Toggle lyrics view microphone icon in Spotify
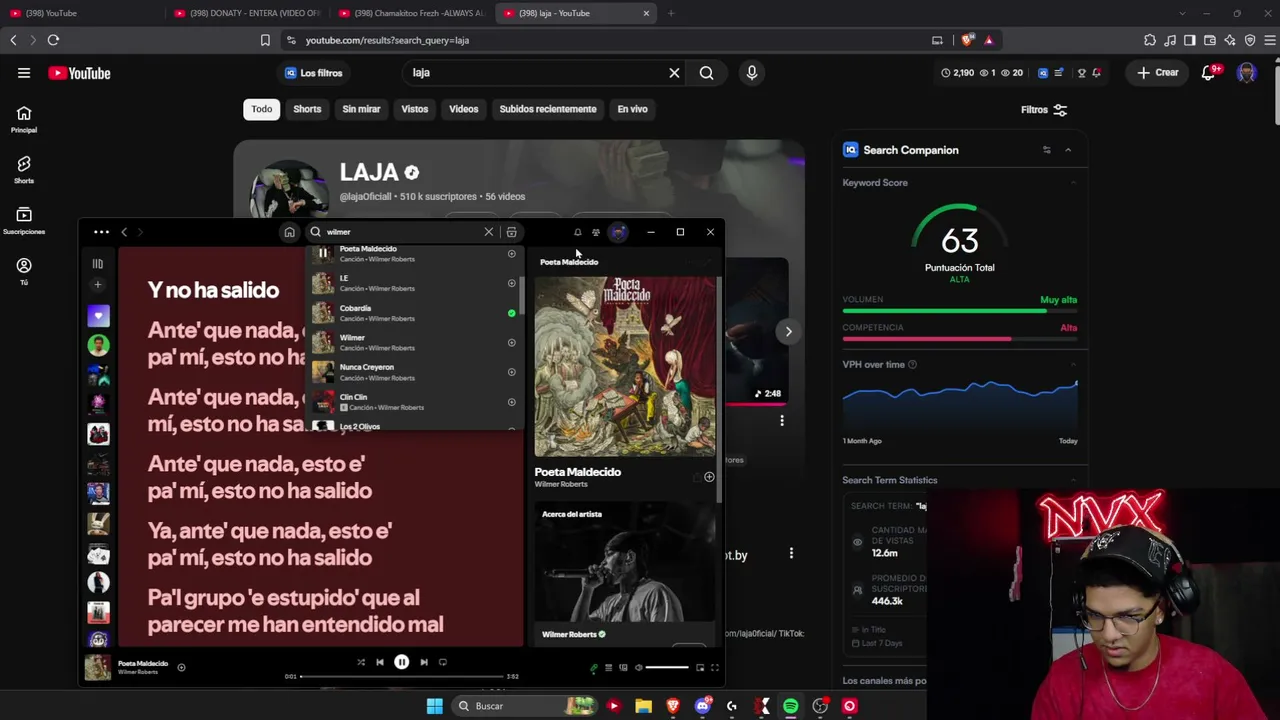1280x720 pixels. point(593,667)
